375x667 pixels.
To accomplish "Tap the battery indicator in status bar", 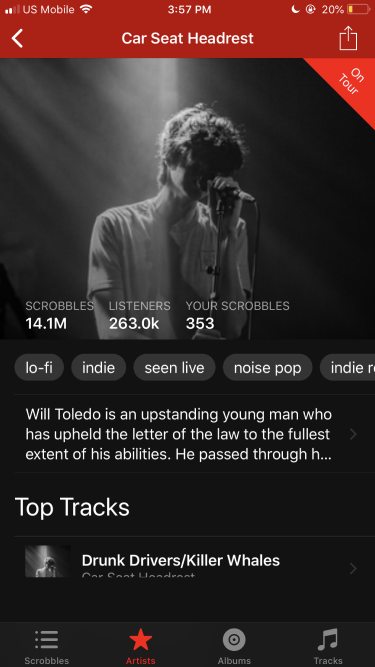I will click(x=358, y=9).
